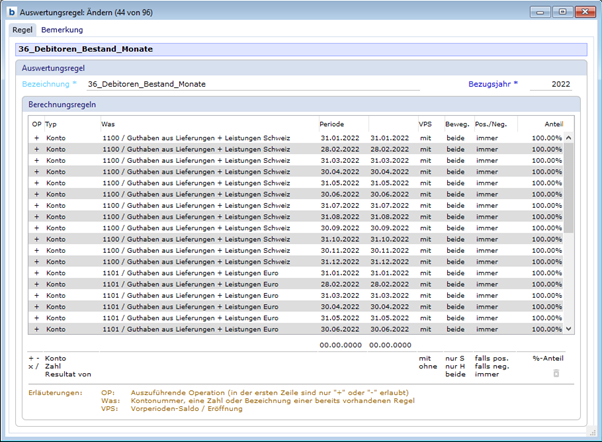Click the Pos./Neg. column header
This screenshot has width=602, height=442.
489,123
